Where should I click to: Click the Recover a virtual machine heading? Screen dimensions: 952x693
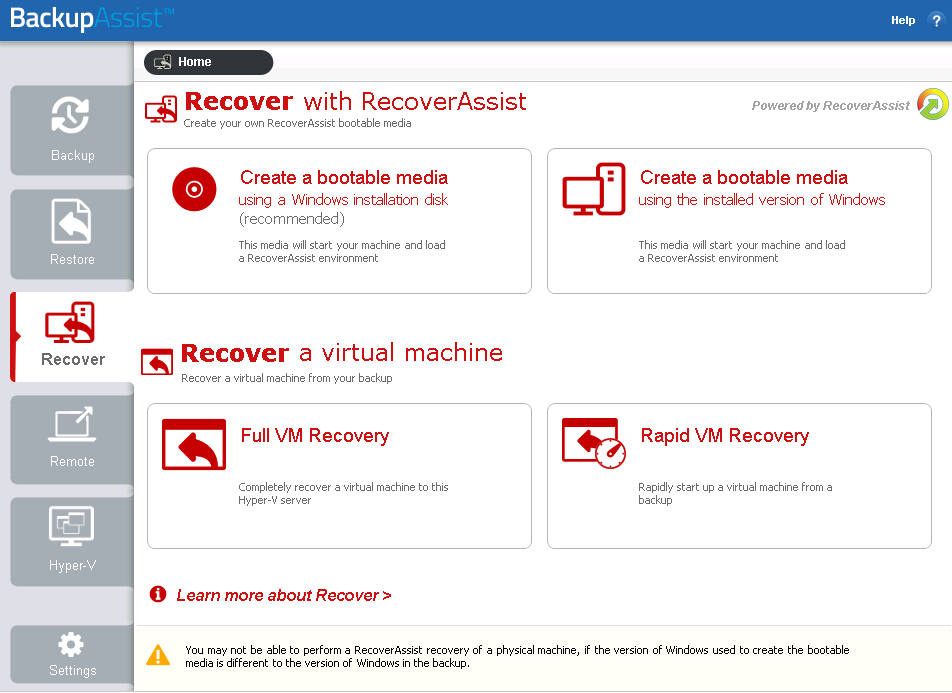[x=342, y=353]
